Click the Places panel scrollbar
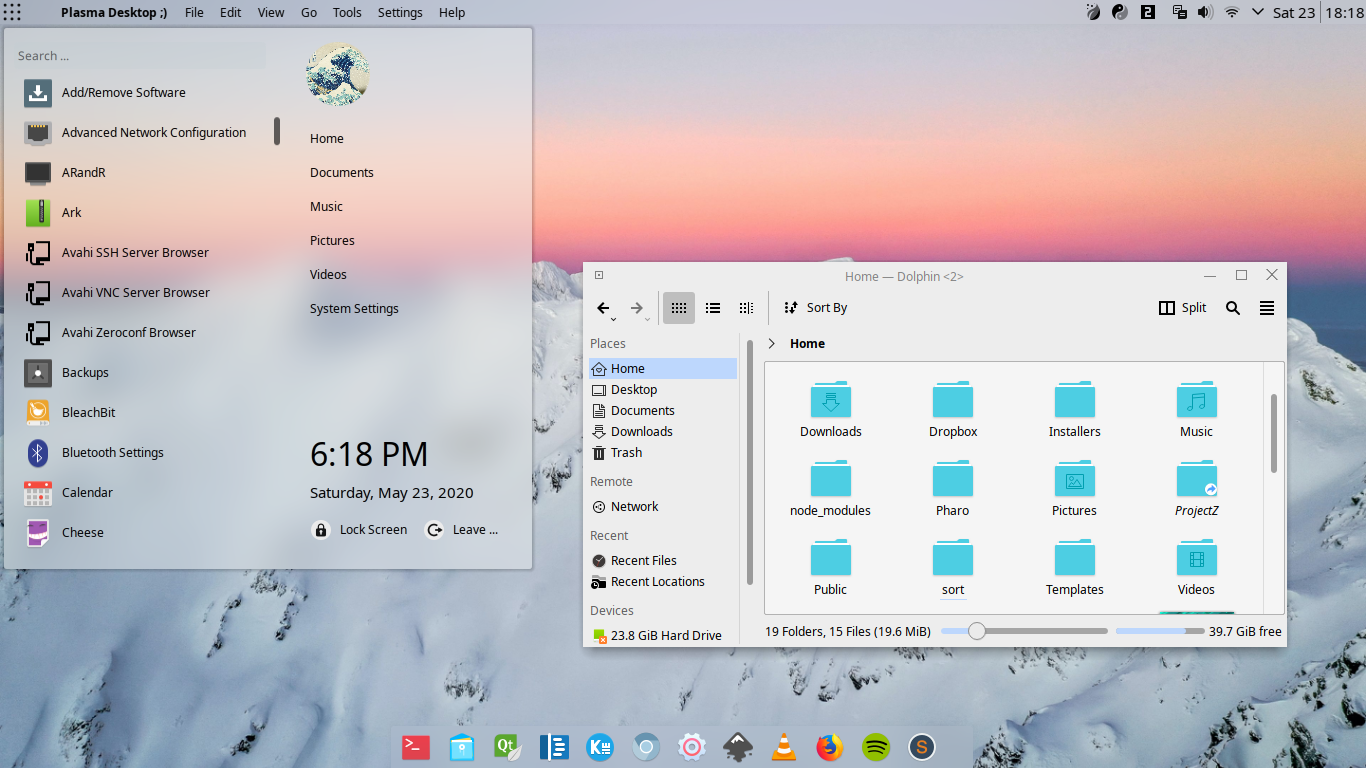This screenshot has width=1366, height=768. point(749,462)
